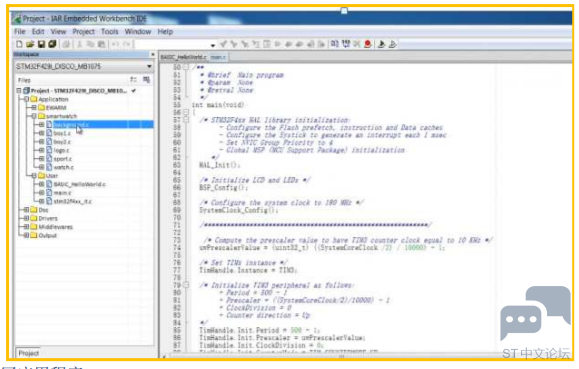579x369 pixels.
Task: Click the Paste toolbar icon
Action: pyautogui.click(x=102, y=44)
